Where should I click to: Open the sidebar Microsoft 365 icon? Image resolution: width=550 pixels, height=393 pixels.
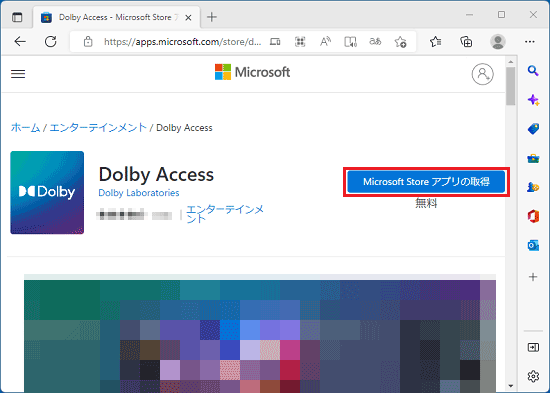click(533, 216)
